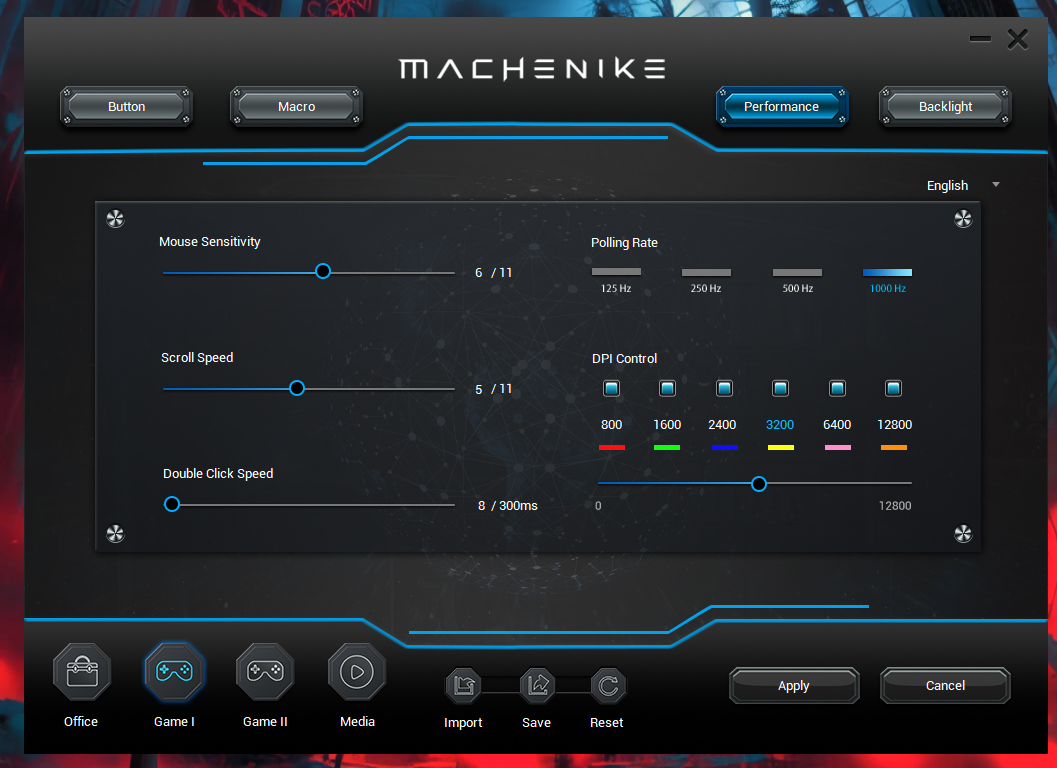Set polling rate to 1000 Hz
The image size is (1057, 768).
pyautogui.click(x=887, y=272)
